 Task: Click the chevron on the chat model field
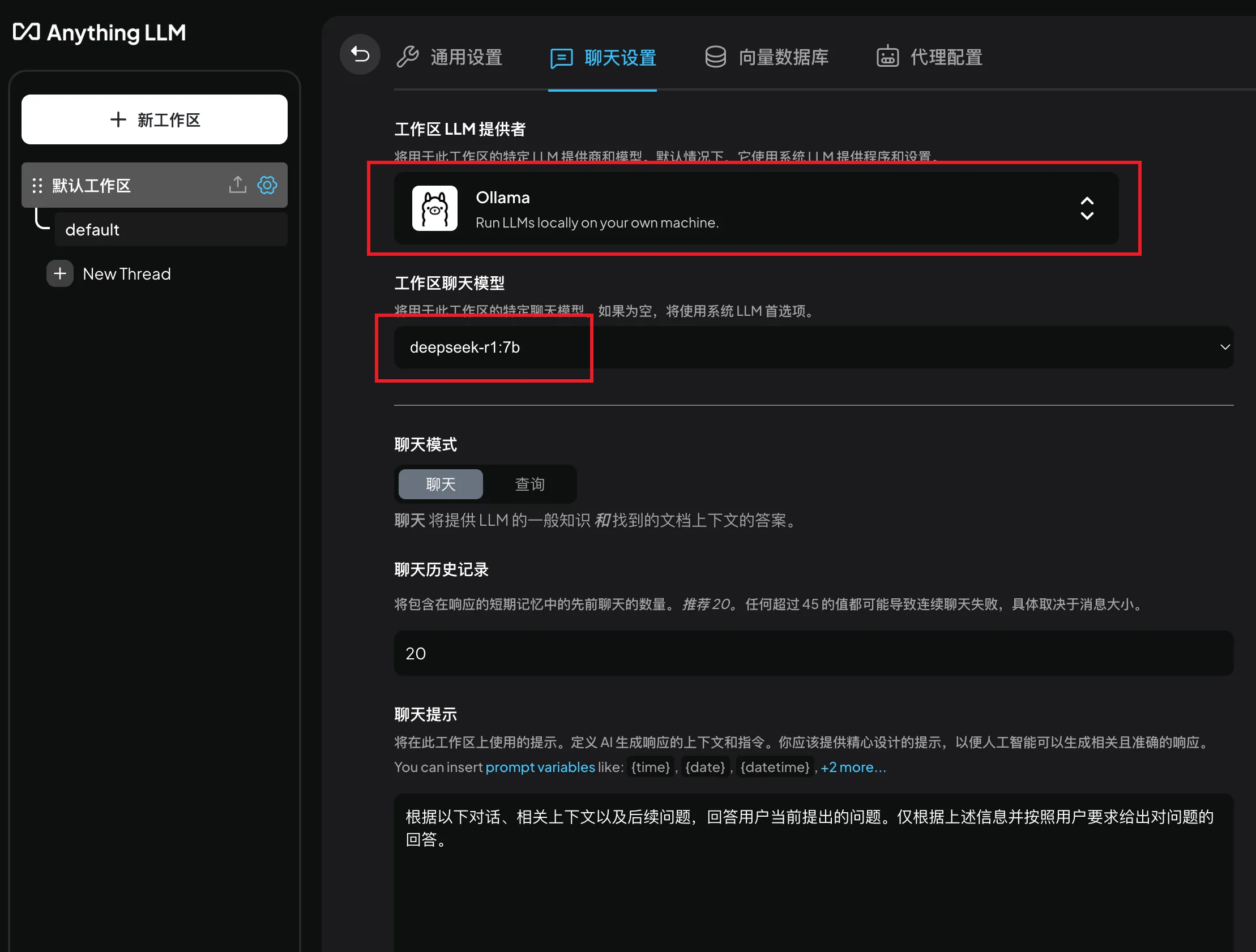point(1225,347)
